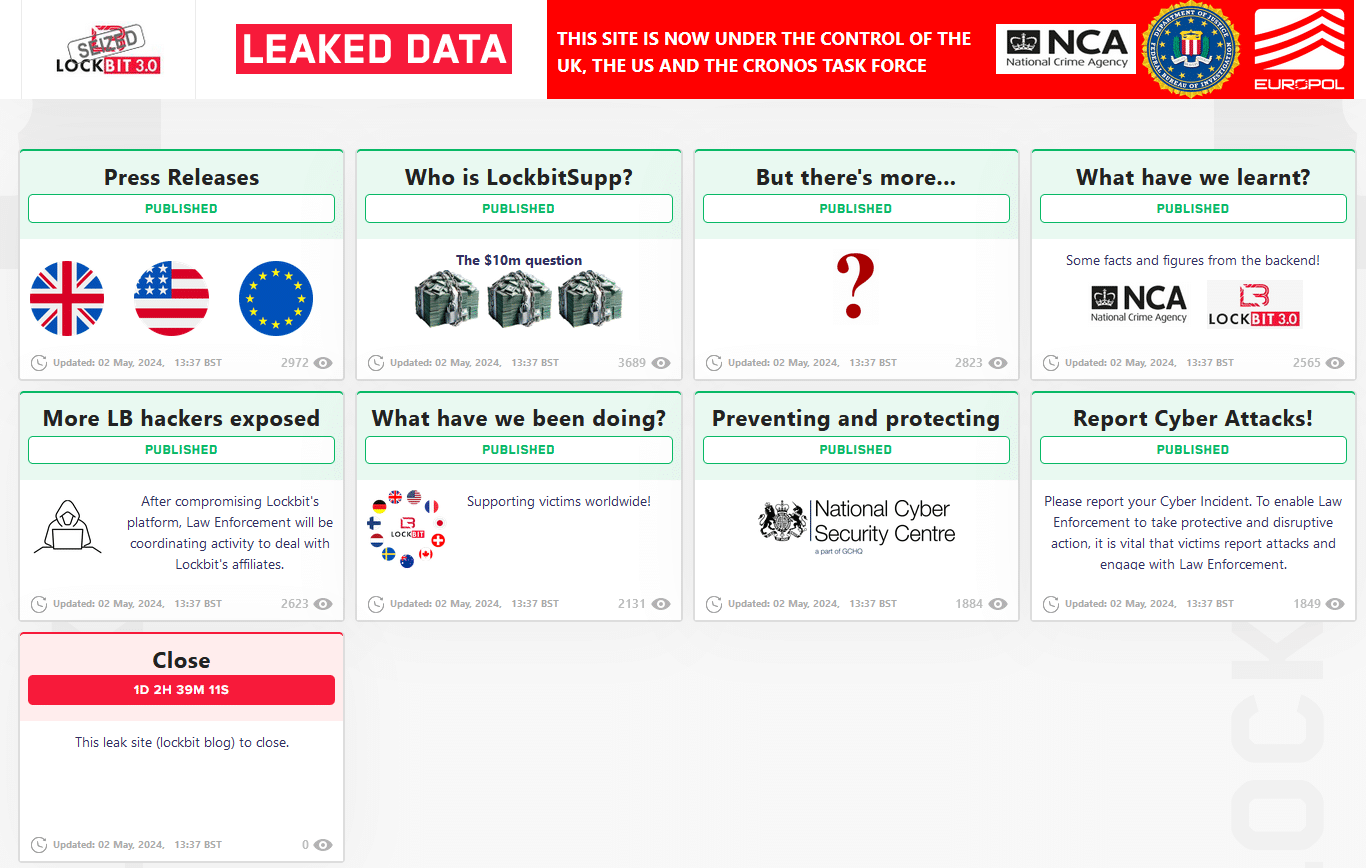Click the FBI seal in header
This screenshot has height=868, width=1366.
[x=1191, y=50]
